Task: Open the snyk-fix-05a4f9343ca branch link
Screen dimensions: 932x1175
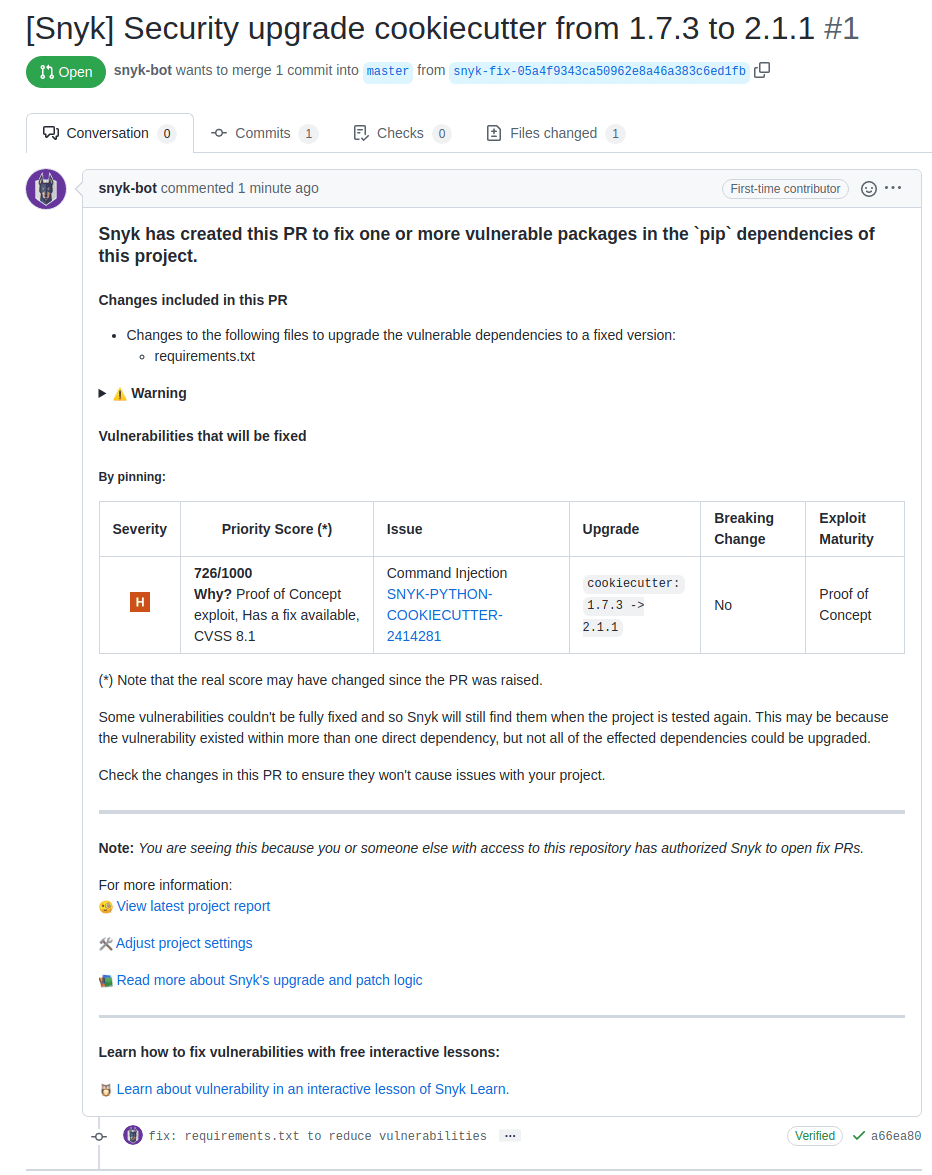Action: 599,71
